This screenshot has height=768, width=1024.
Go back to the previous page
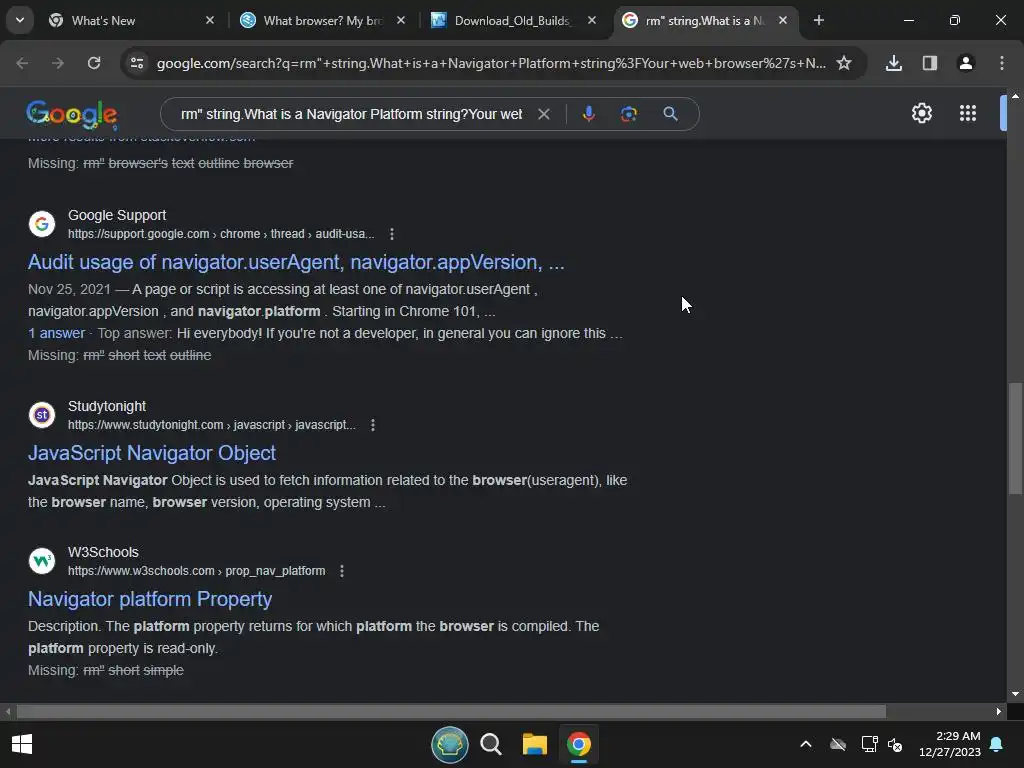22,63
